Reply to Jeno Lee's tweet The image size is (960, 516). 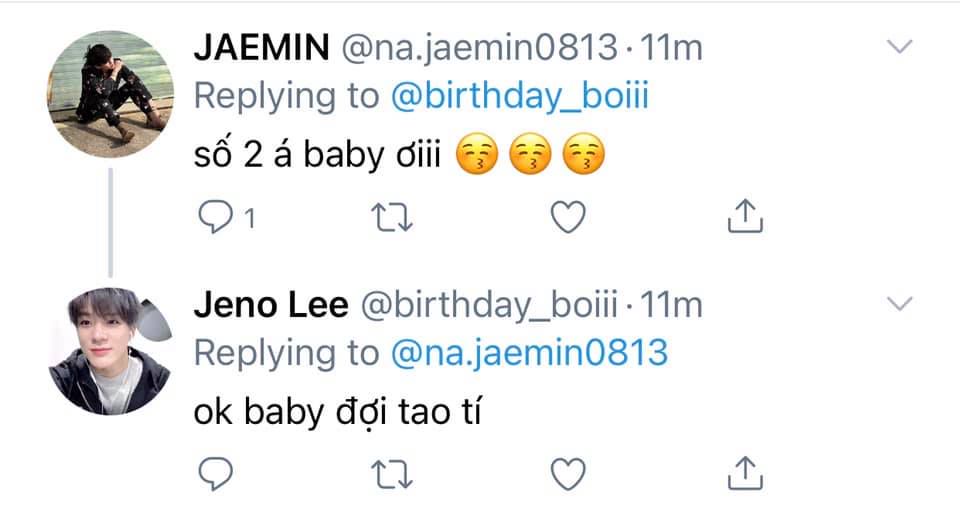point(216,474)
